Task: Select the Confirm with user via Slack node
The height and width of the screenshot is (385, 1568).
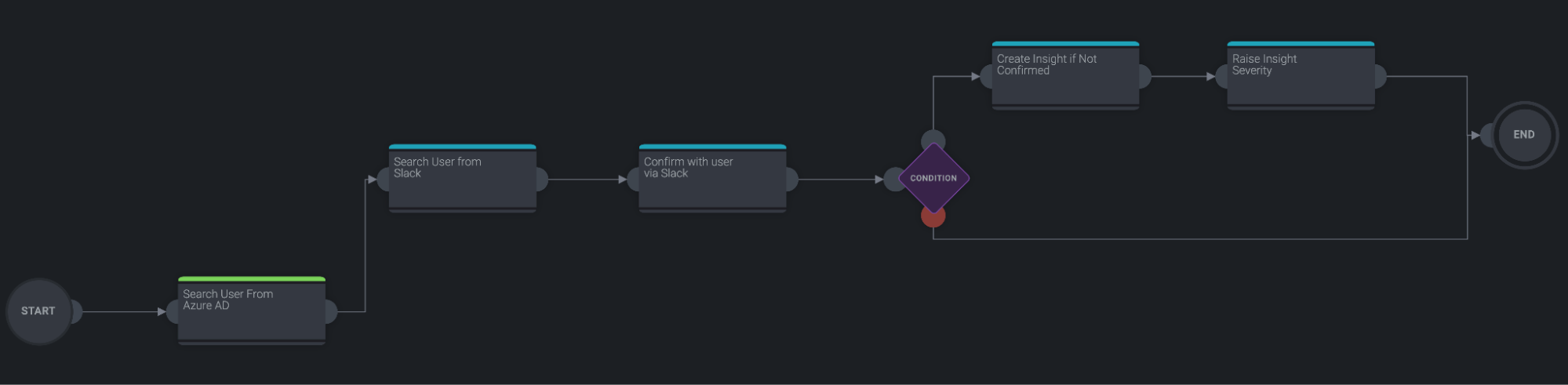Action: pos(712,179)
